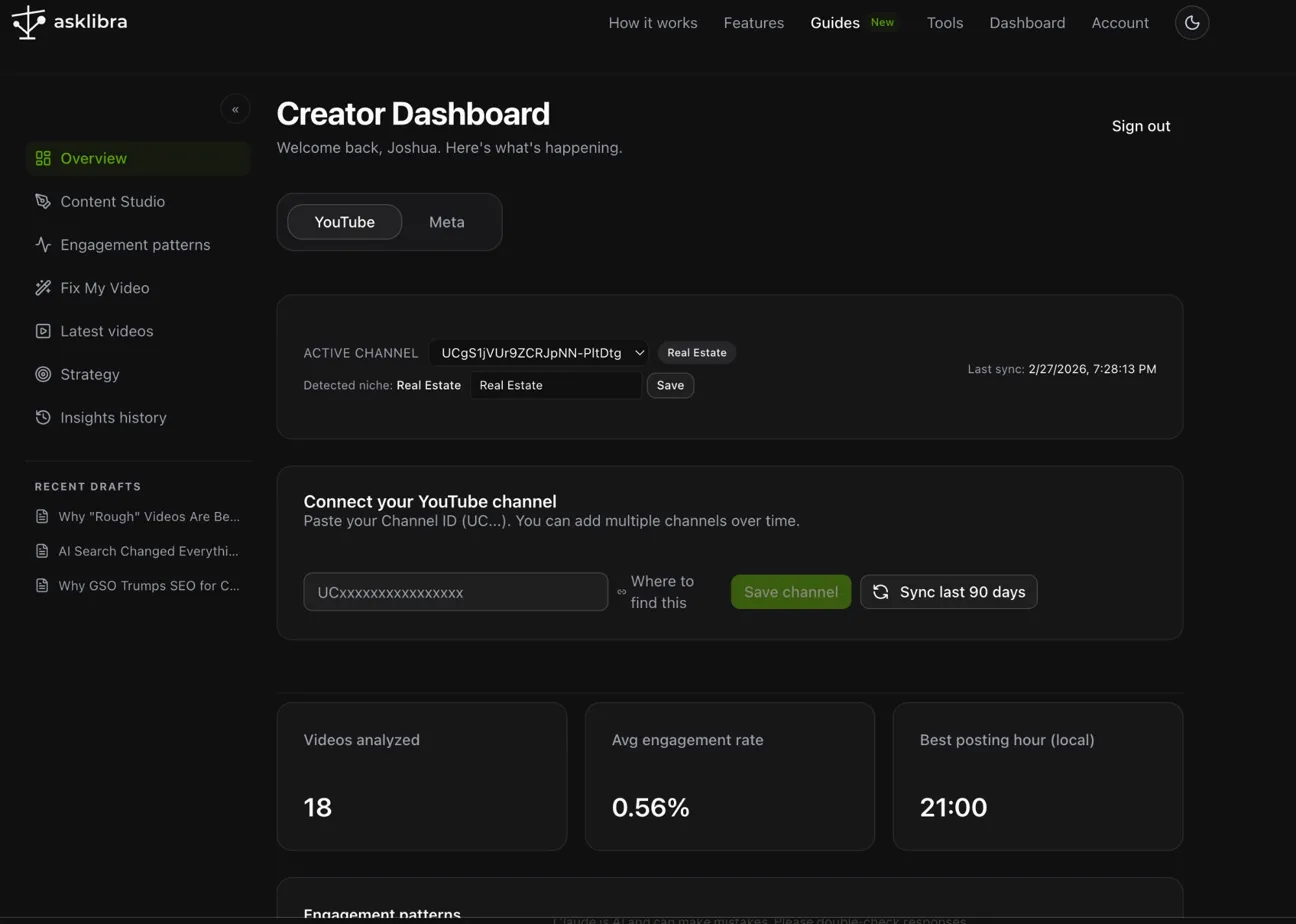Open the Where to find this link
Image resolution: width=1296 pixels, height=924 pixels.
click(x=660, y=592)
